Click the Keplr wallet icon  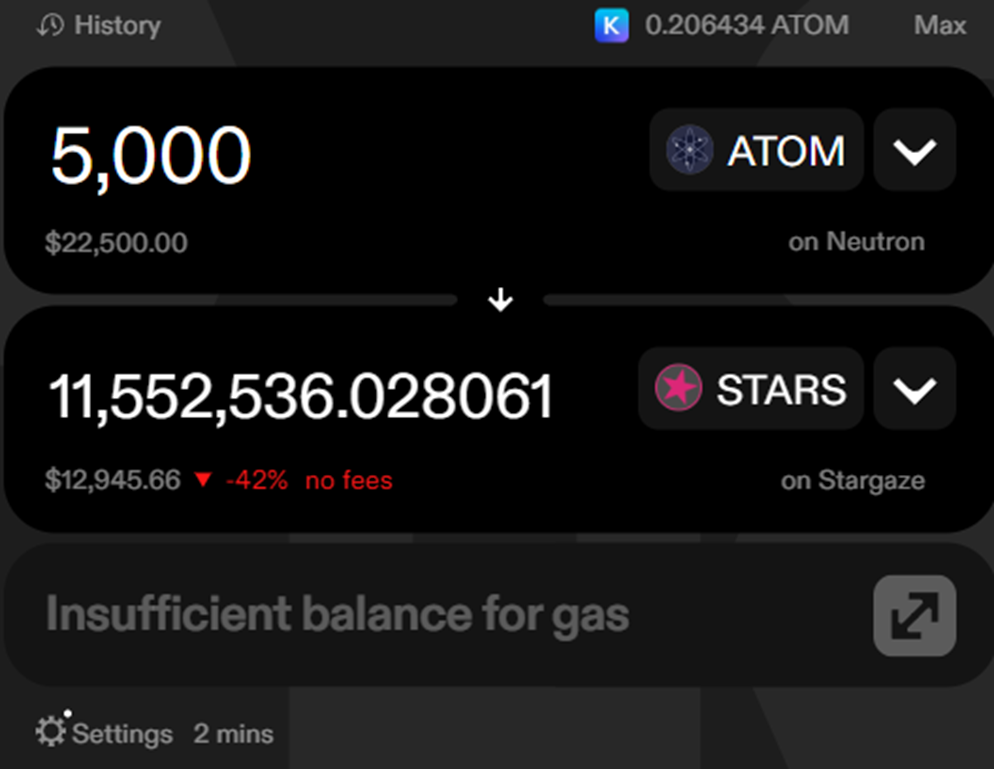tap(611, 25)
